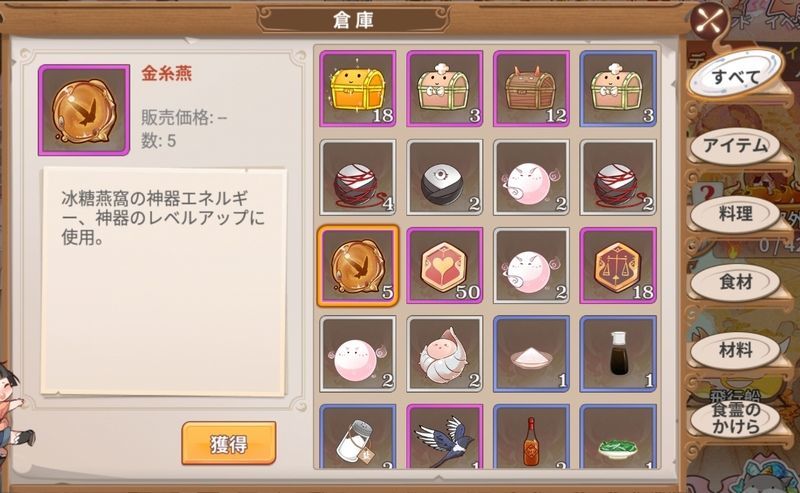
Task: Switch to the すべて tab
Action: point(735,76)
